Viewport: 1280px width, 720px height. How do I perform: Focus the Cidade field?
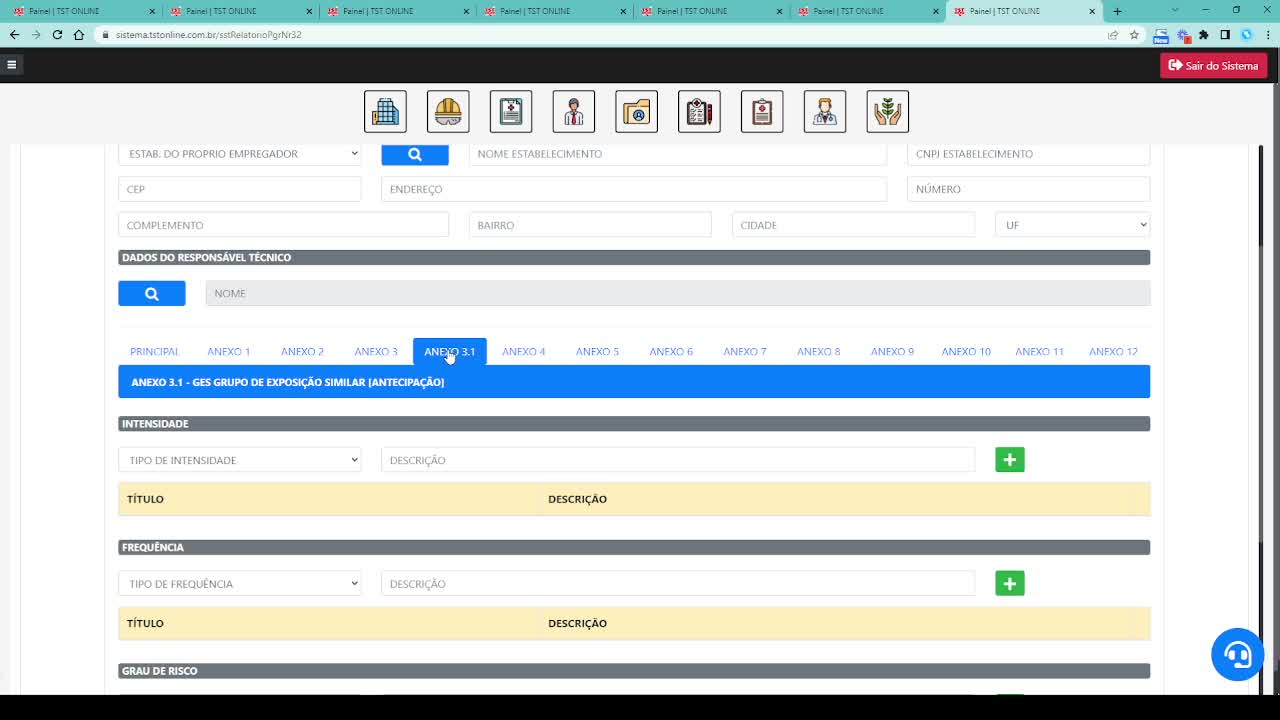click(853, 225)
